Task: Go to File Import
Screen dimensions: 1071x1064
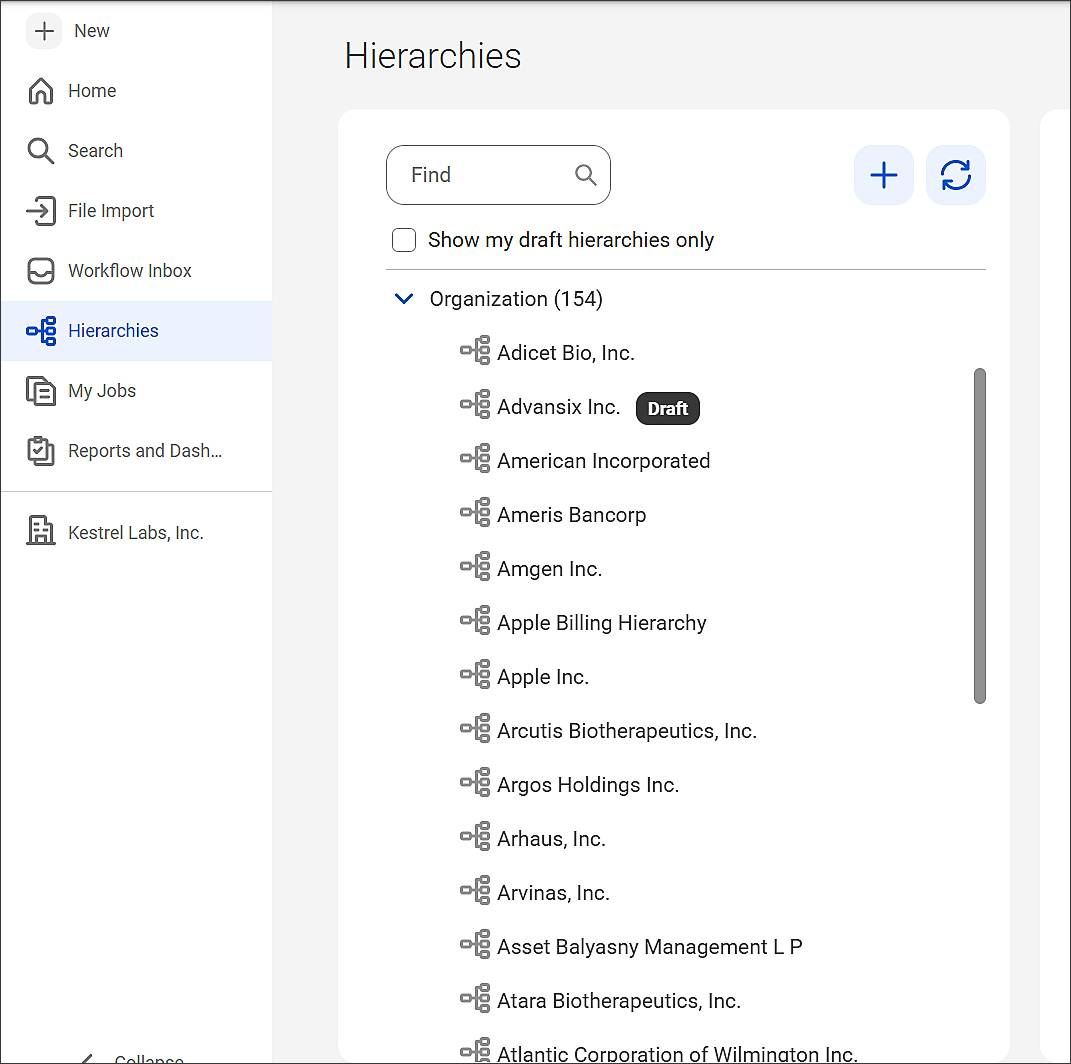Action: [111, 210]
